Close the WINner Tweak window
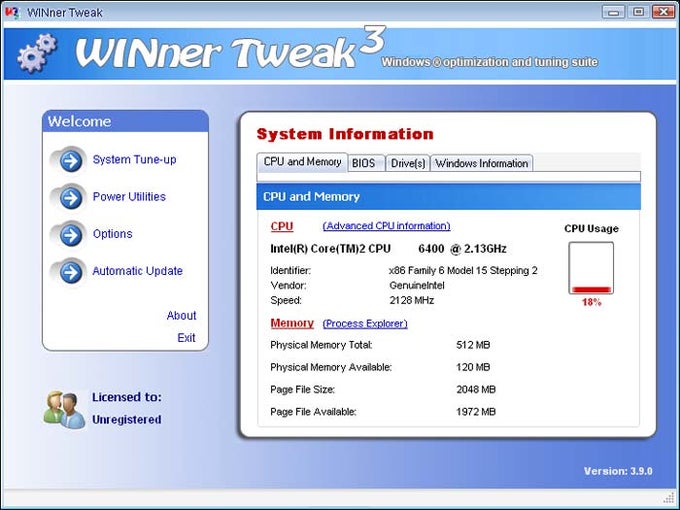 663,12
